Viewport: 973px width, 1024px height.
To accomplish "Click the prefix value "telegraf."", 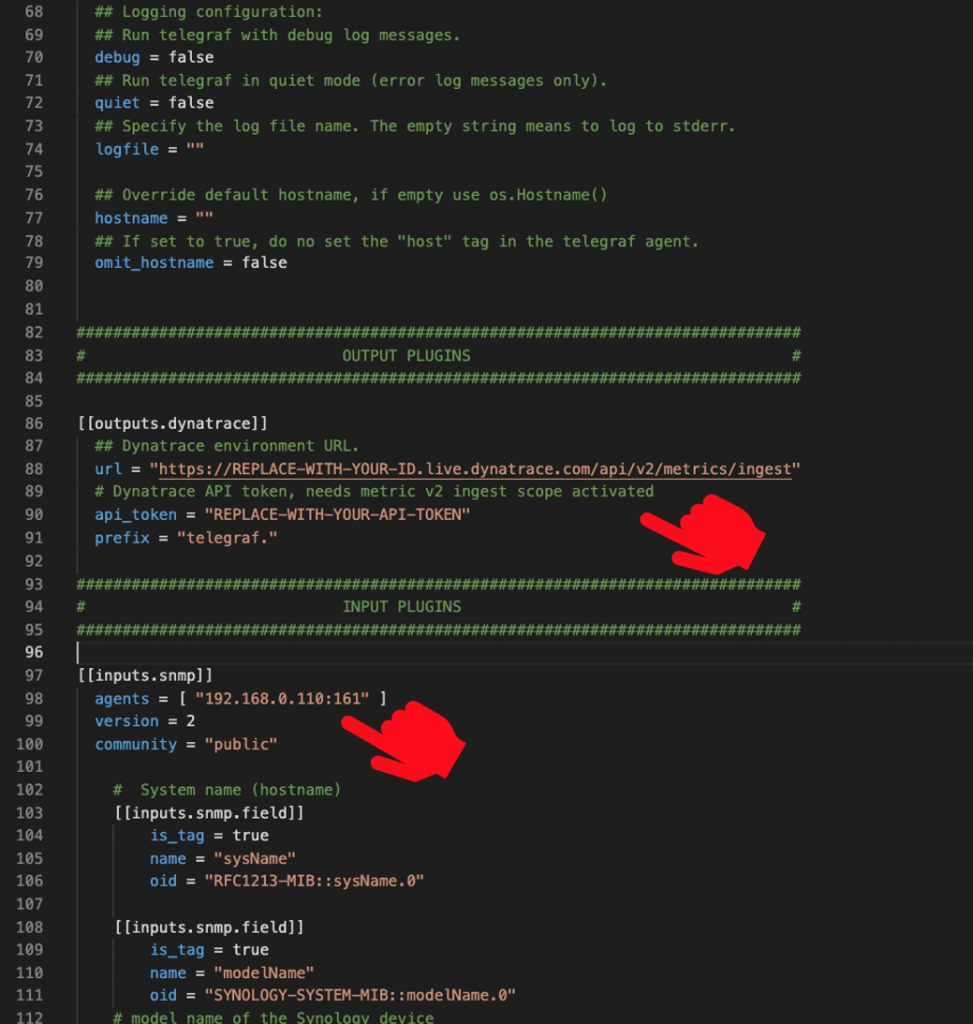I will (x=227, y=538).
